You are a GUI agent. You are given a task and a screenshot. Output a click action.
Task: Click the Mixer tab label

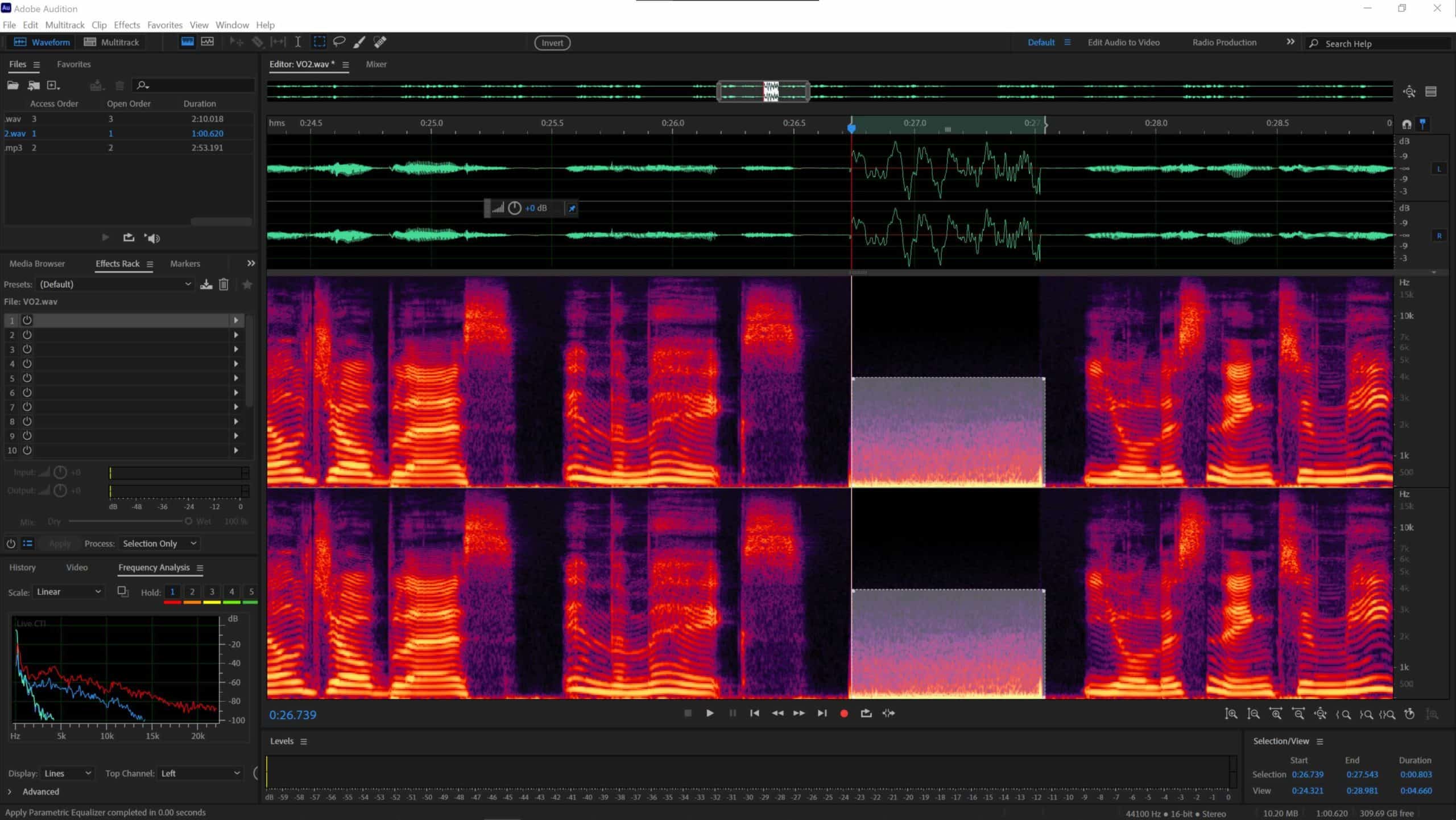(377, 64)
